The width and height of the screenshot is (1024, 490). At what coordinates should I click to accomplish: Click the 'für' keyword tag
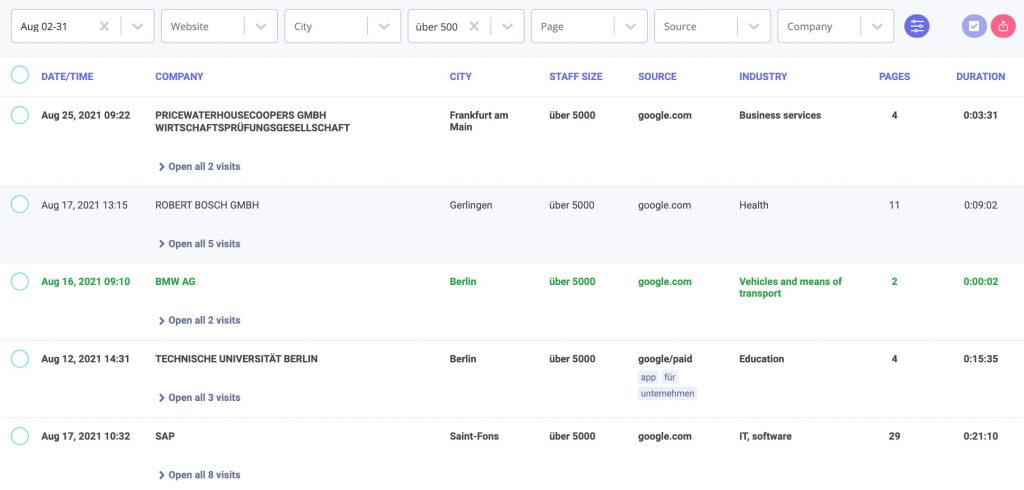(670, 377)
